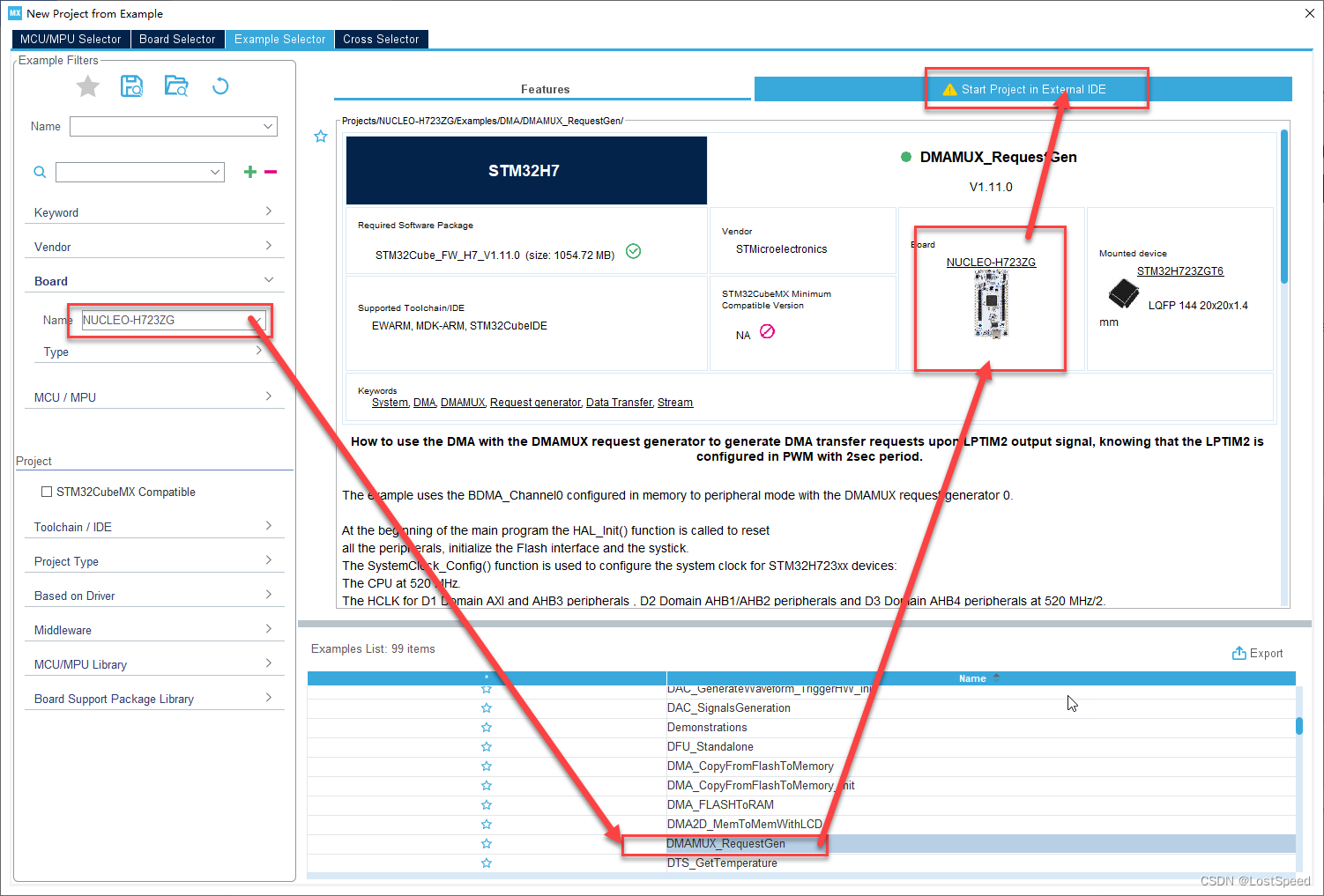Star the DMA_CopyFromFlashToMemory example
This screenshot has width=1324, height=896.
click(x=487, y=766)
